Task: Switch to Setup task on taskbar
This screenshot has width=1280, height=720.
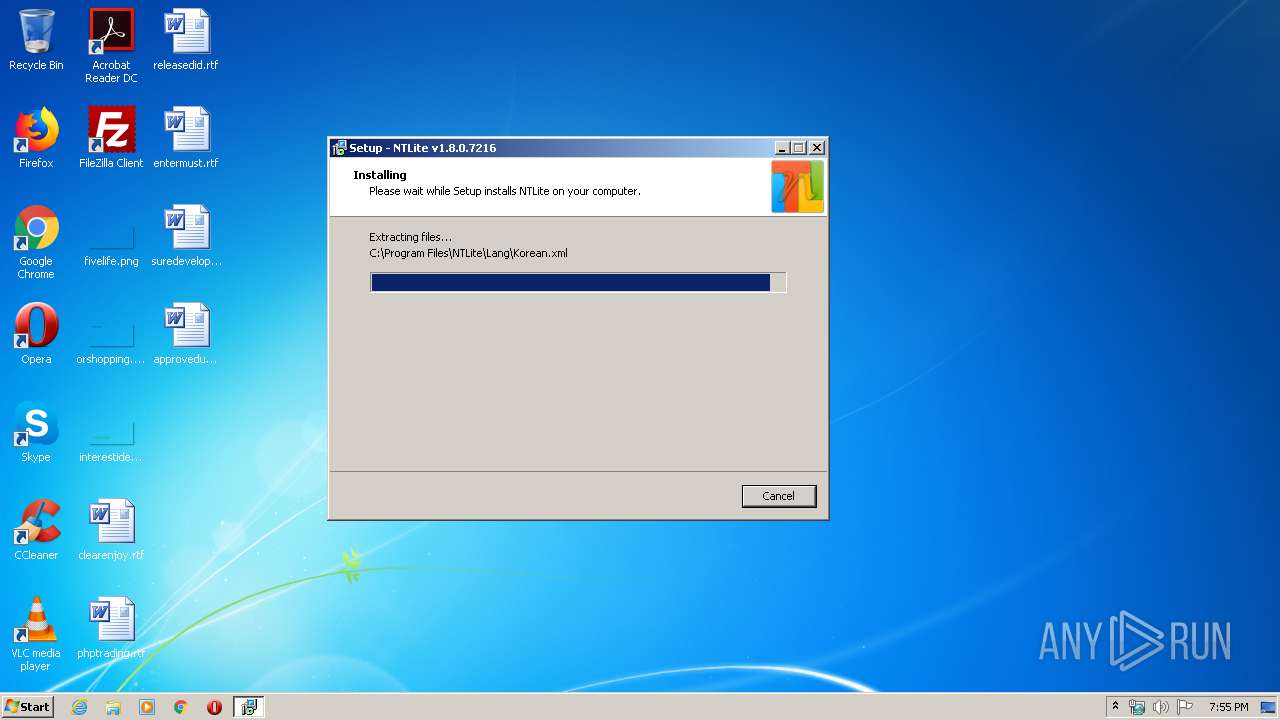Action: pos(248,707)
